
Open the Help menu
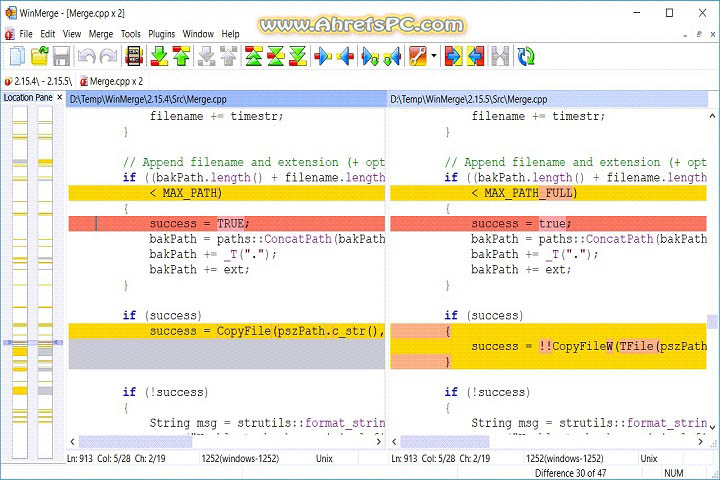coord(230,34)
